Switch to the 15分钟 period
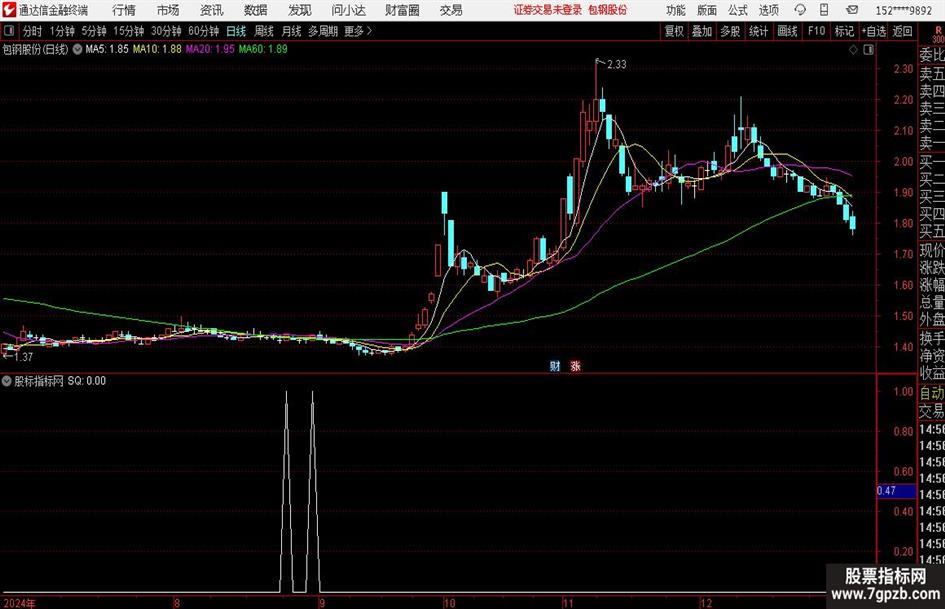The height and width of the screenshot is (609, 945). [128, 31]
